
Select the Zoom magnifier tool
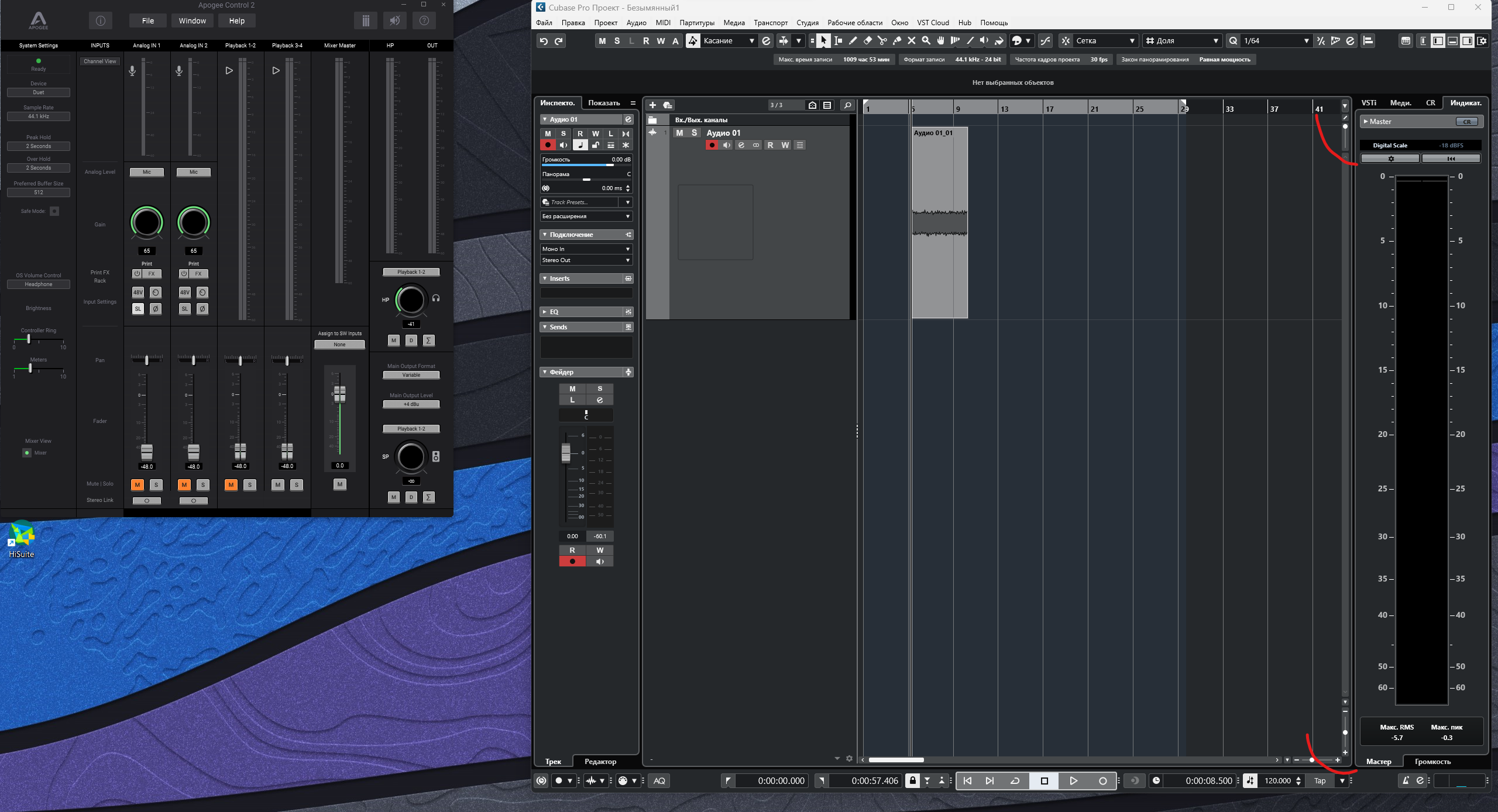tap(926, 41)
